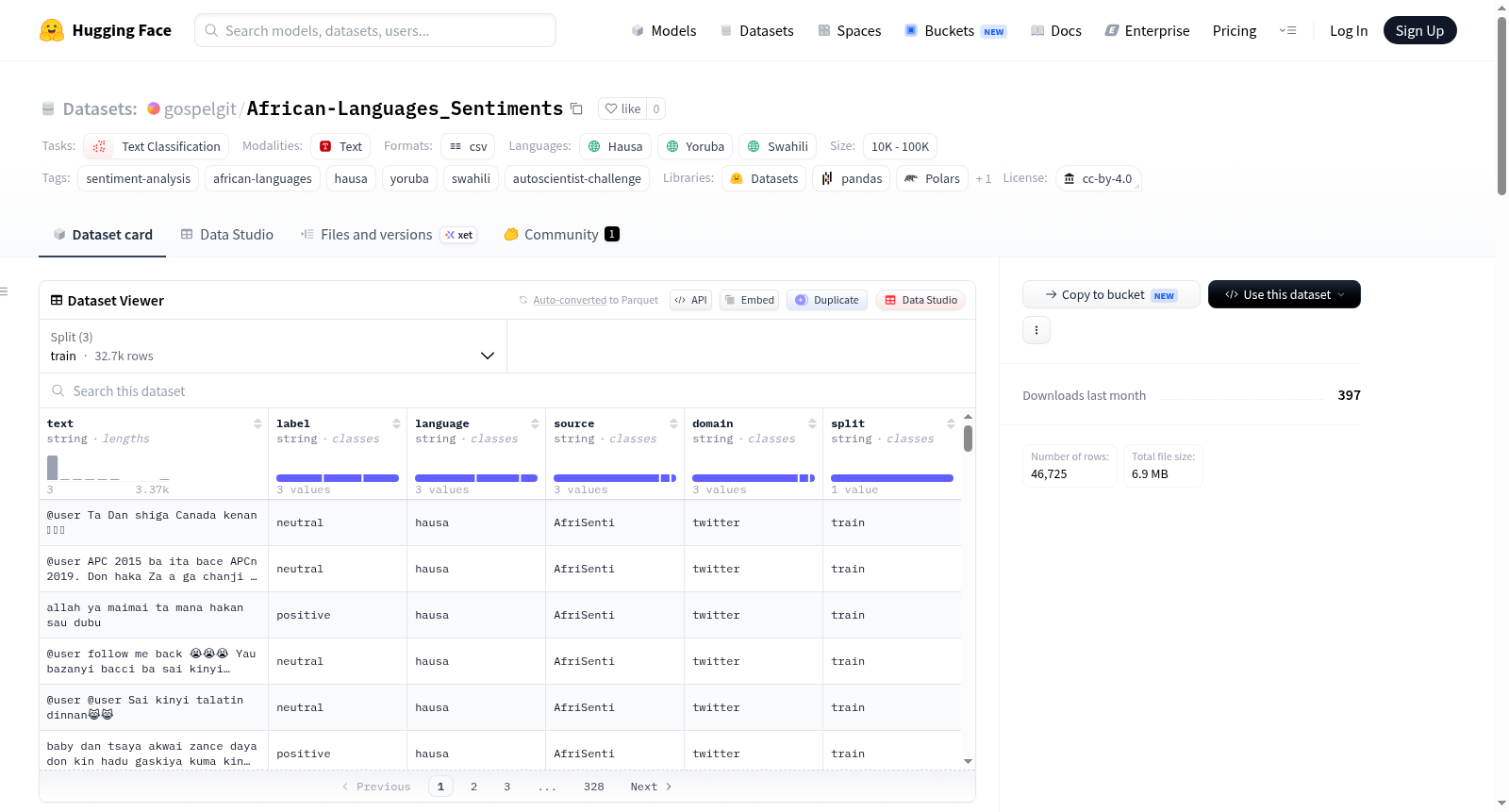Open the Pricing page
This screenshot has width=1509, height=812.
point(1235,30)
